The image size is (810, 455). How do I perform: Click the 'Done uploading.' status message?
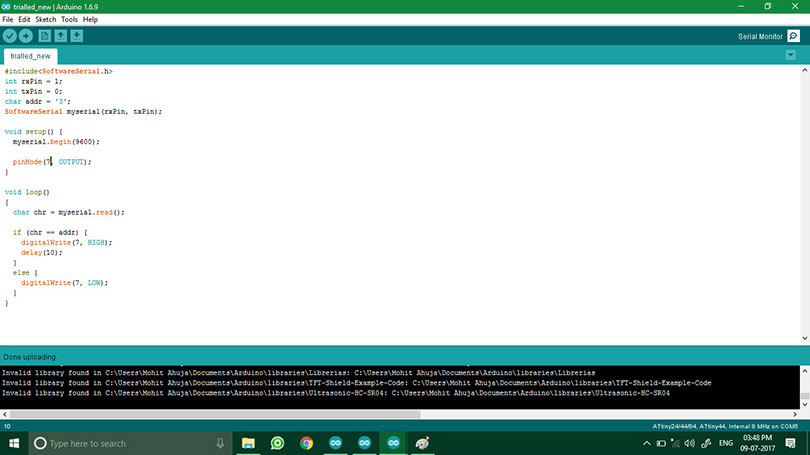(30, 357)
